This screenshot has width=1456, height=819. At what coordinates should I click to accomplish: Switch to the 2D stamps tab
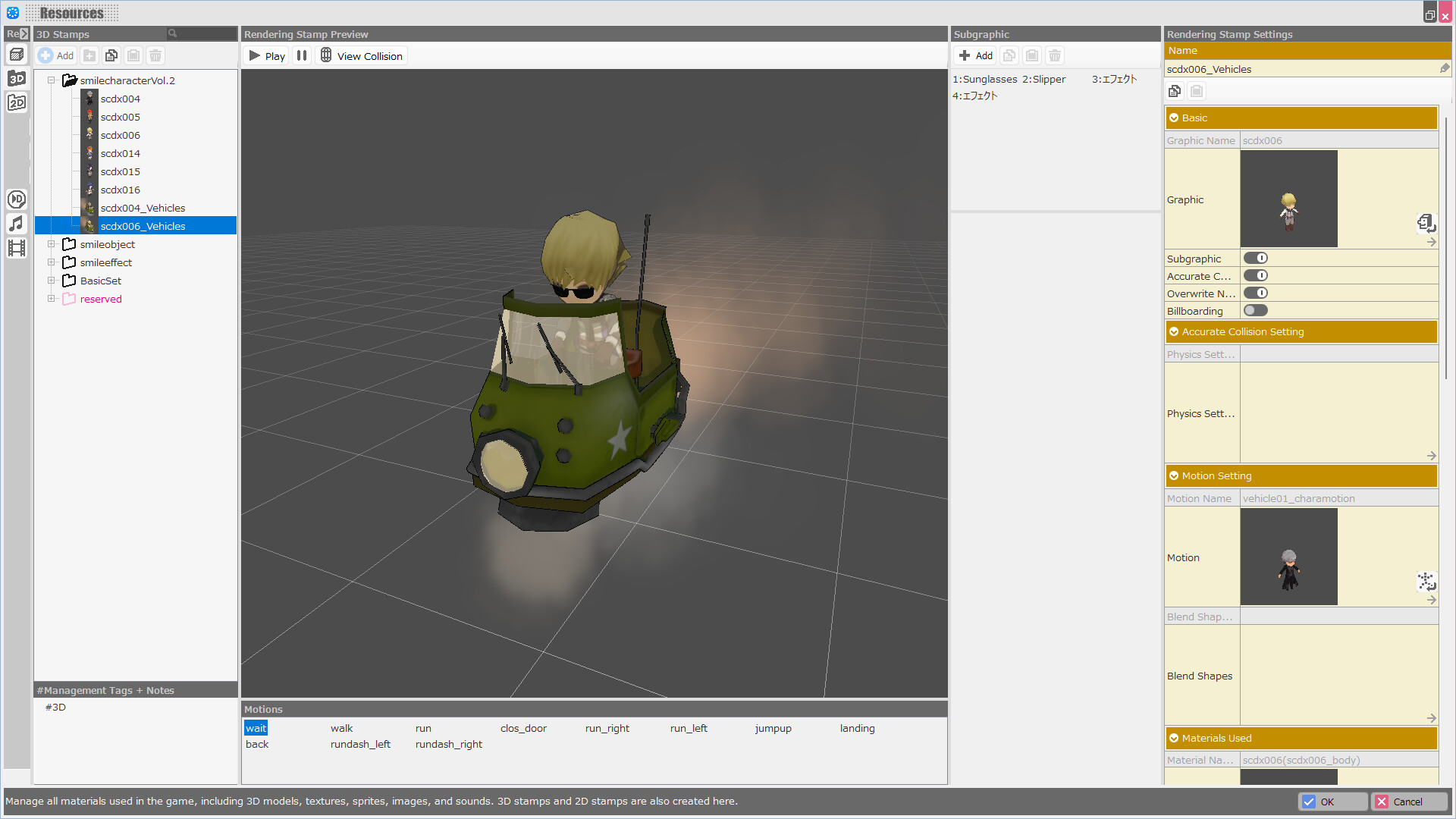point(17,102)
